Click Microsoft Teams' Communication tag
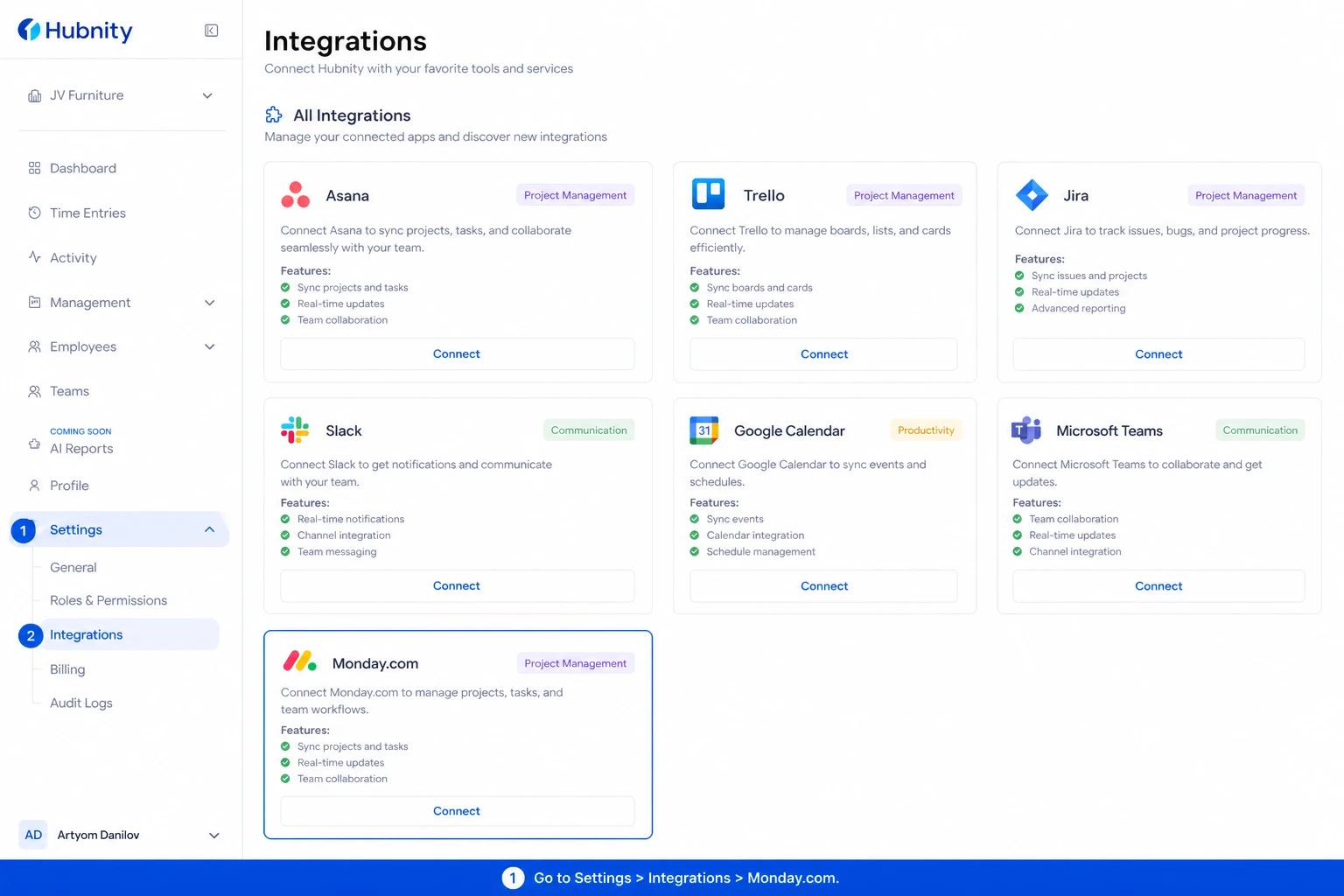Screen dimensions: 1344x896 click(1260, 430)
